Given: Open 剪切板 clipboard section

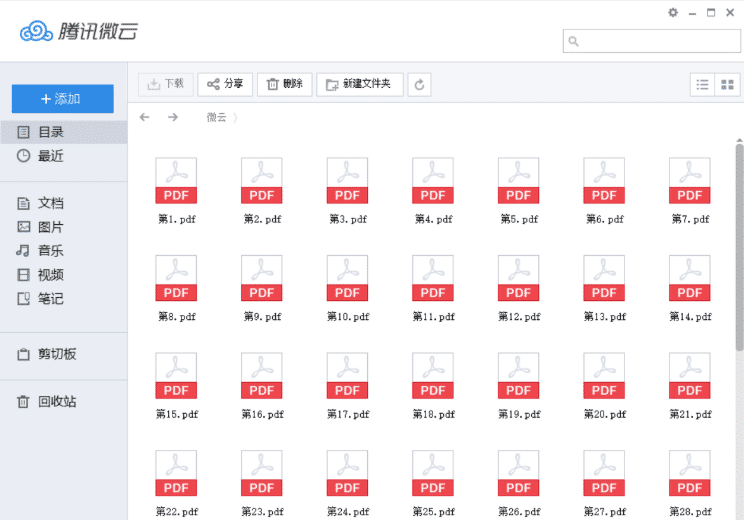Looking at the screenshot, I should 64,354.
